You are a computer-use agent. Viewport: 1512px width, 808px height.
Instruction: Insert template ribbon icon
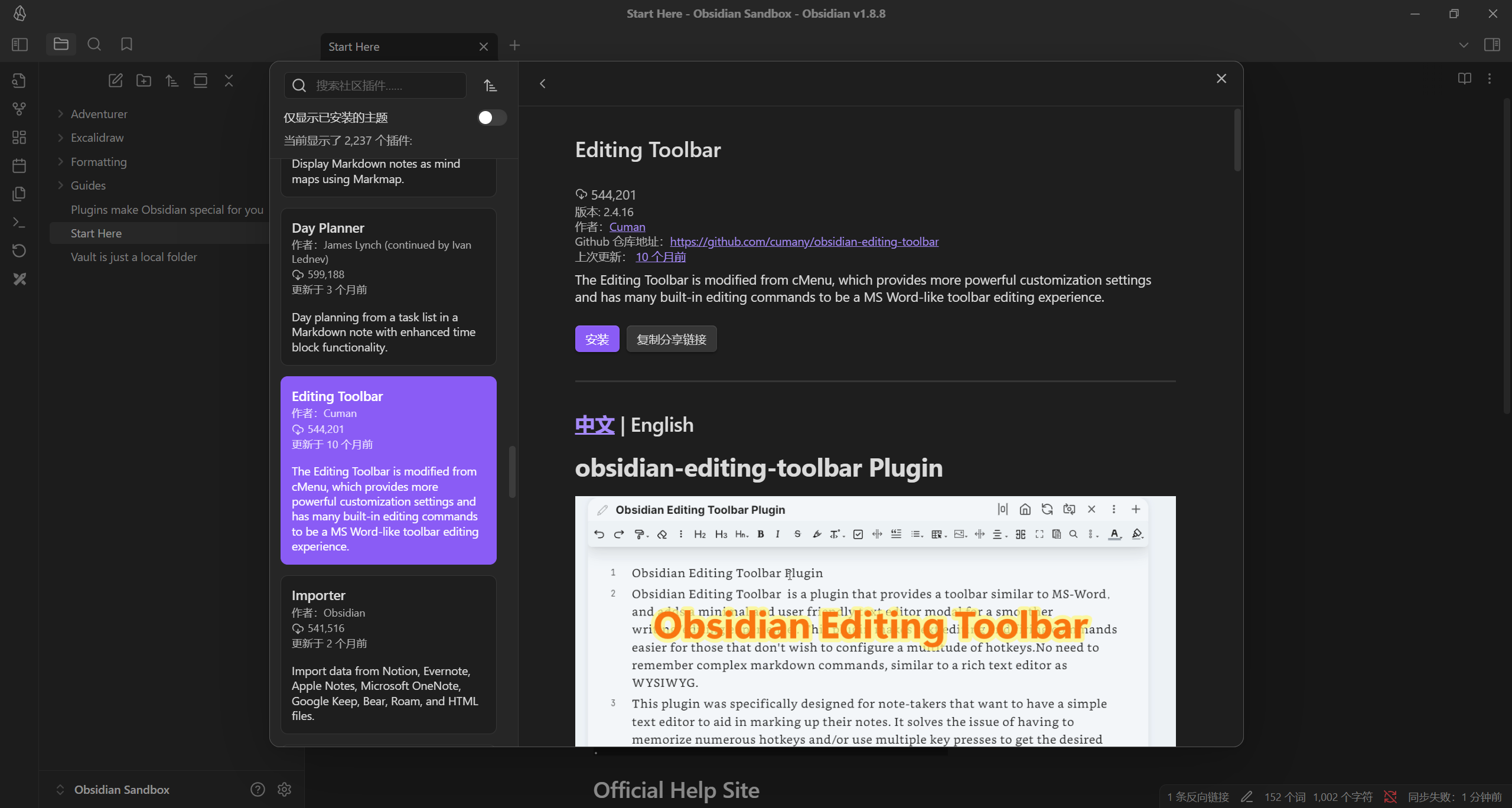[19, 194]
